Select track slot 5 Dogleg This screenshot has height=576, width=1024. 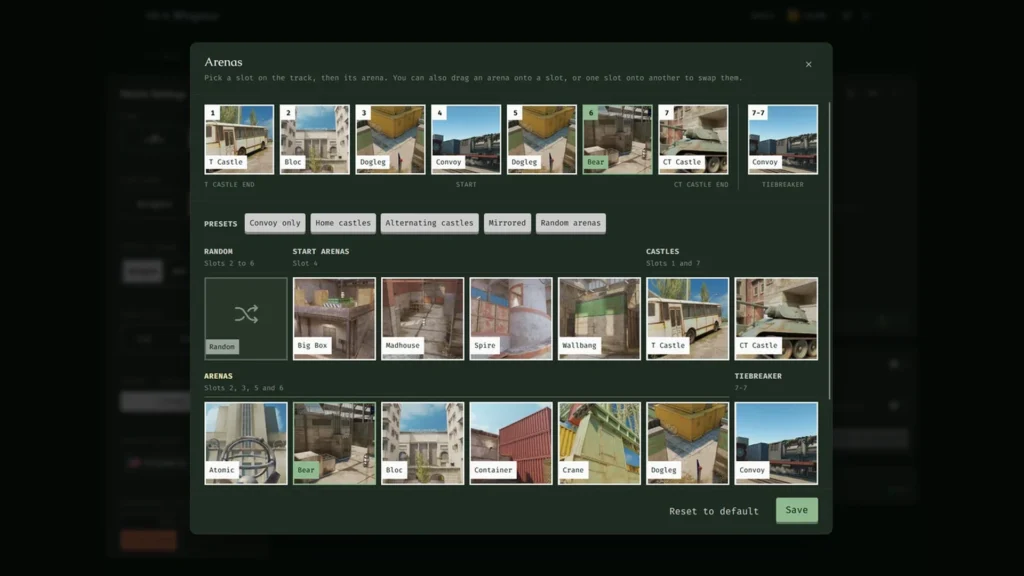[542, 139]
